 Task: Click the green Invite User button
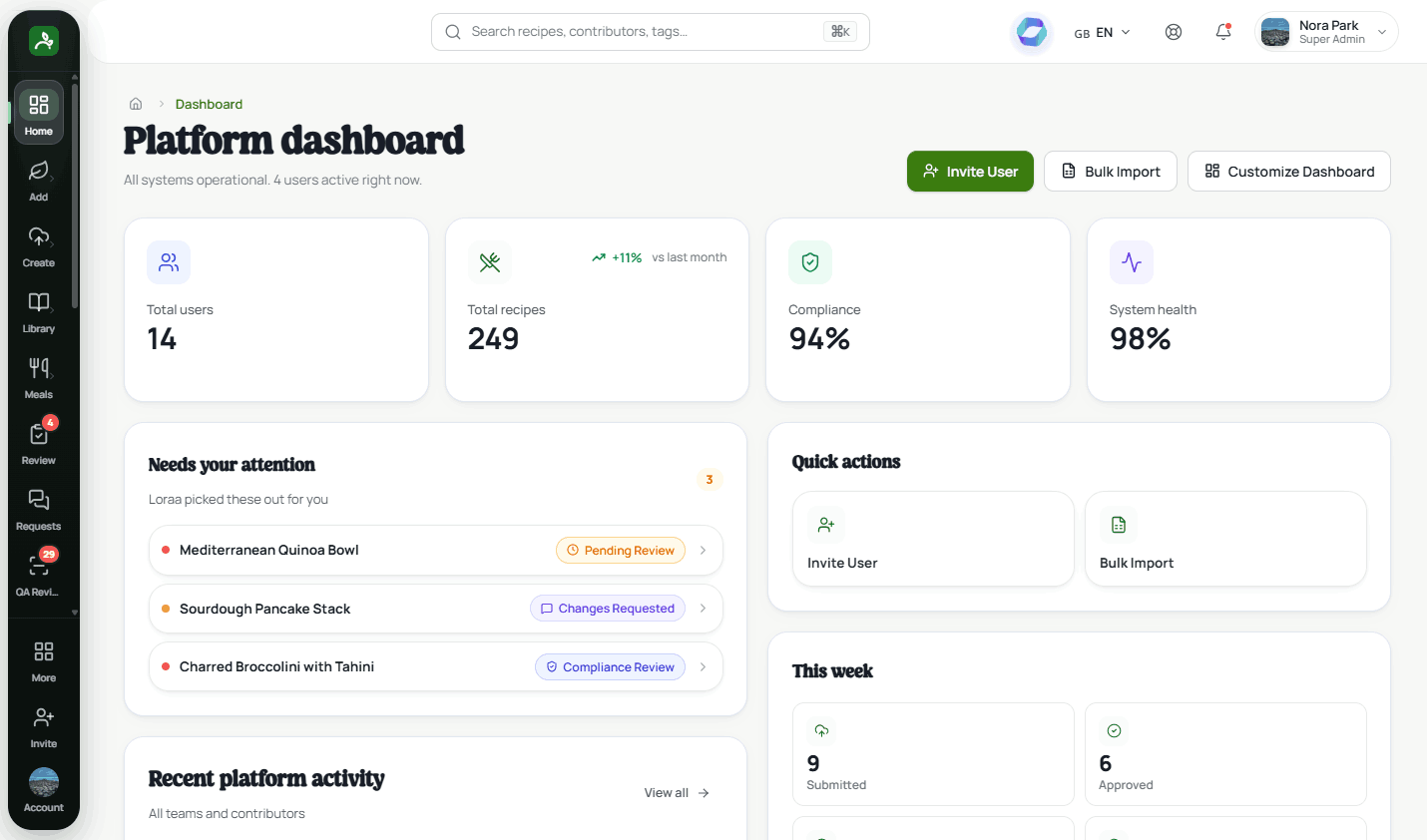pos(970,172)
